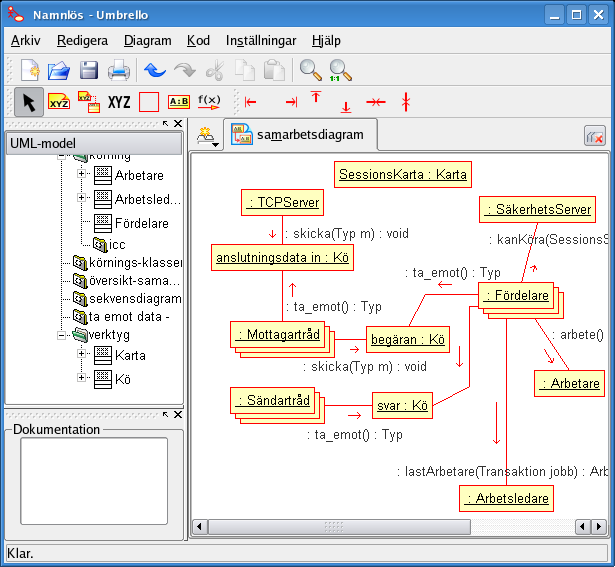Close the samarbetsdiagram tab with red X icon

point(595,136)
